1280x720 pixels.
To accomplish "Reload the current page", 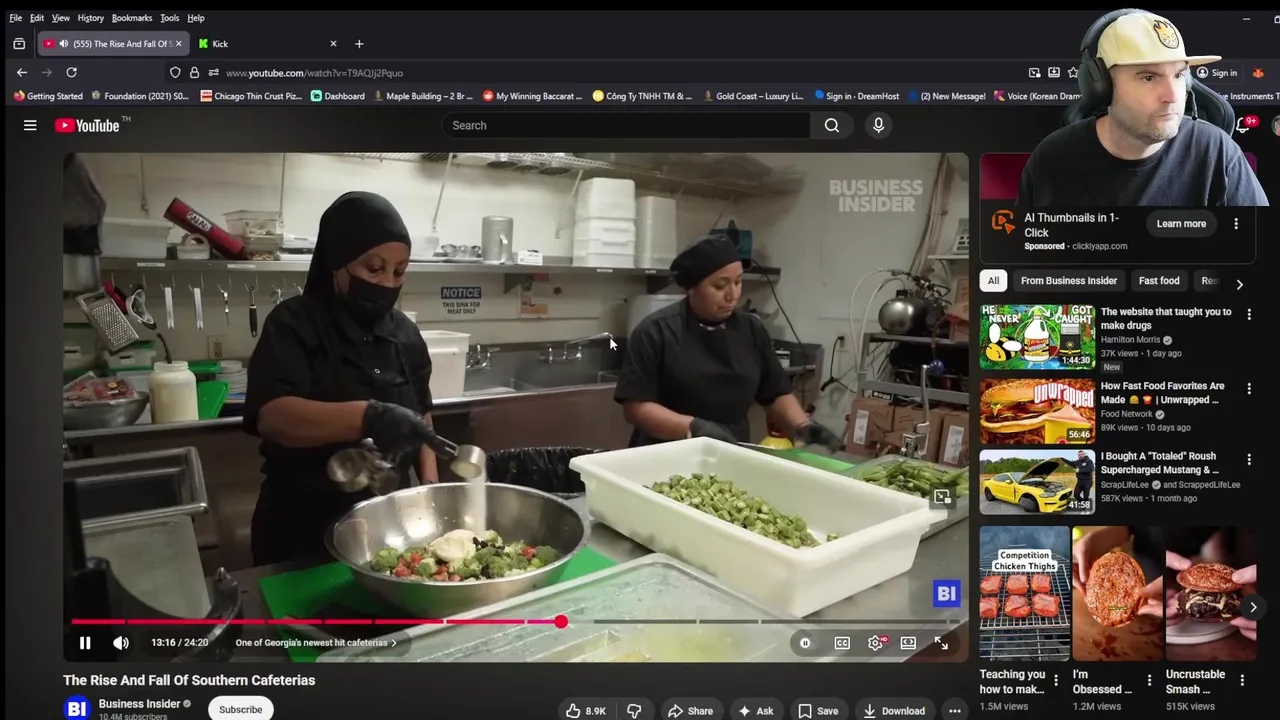I will pos(71,73).
